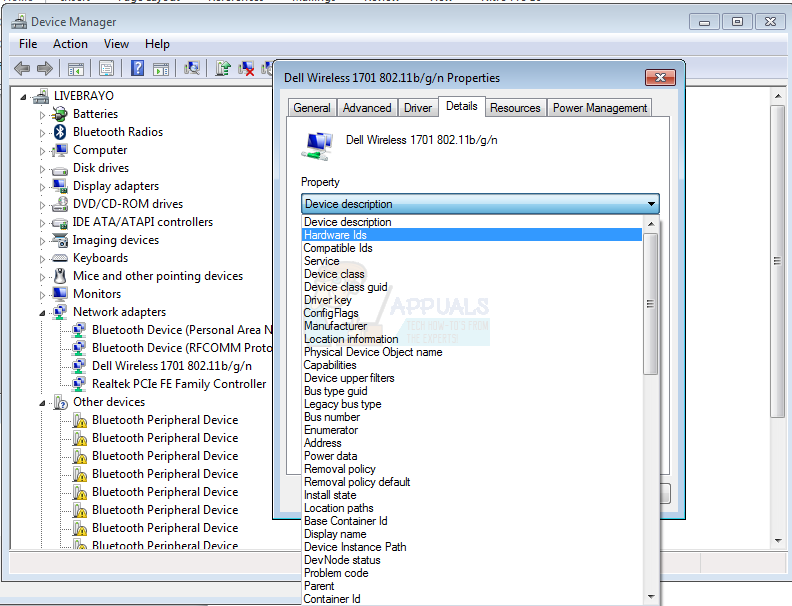This screenshot has height=606, width=792.
Task: Click the Disk drives category icon
Action: pyautogui.click(x=60, y=169)
